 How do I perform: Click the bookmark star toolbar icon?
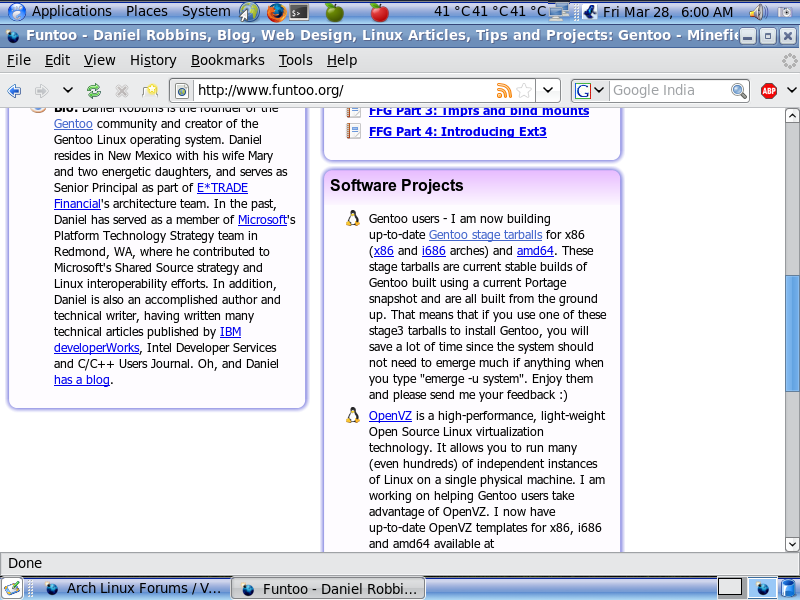[x=150, y=91]
